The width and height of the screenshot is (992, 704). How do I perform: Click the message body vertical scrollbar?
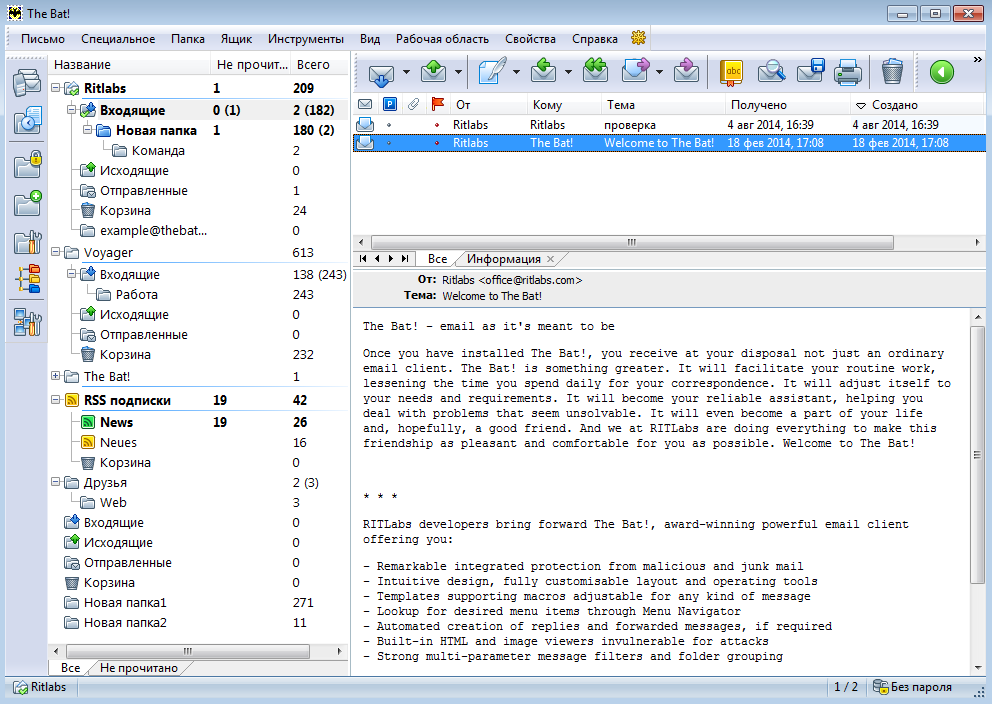977,454
